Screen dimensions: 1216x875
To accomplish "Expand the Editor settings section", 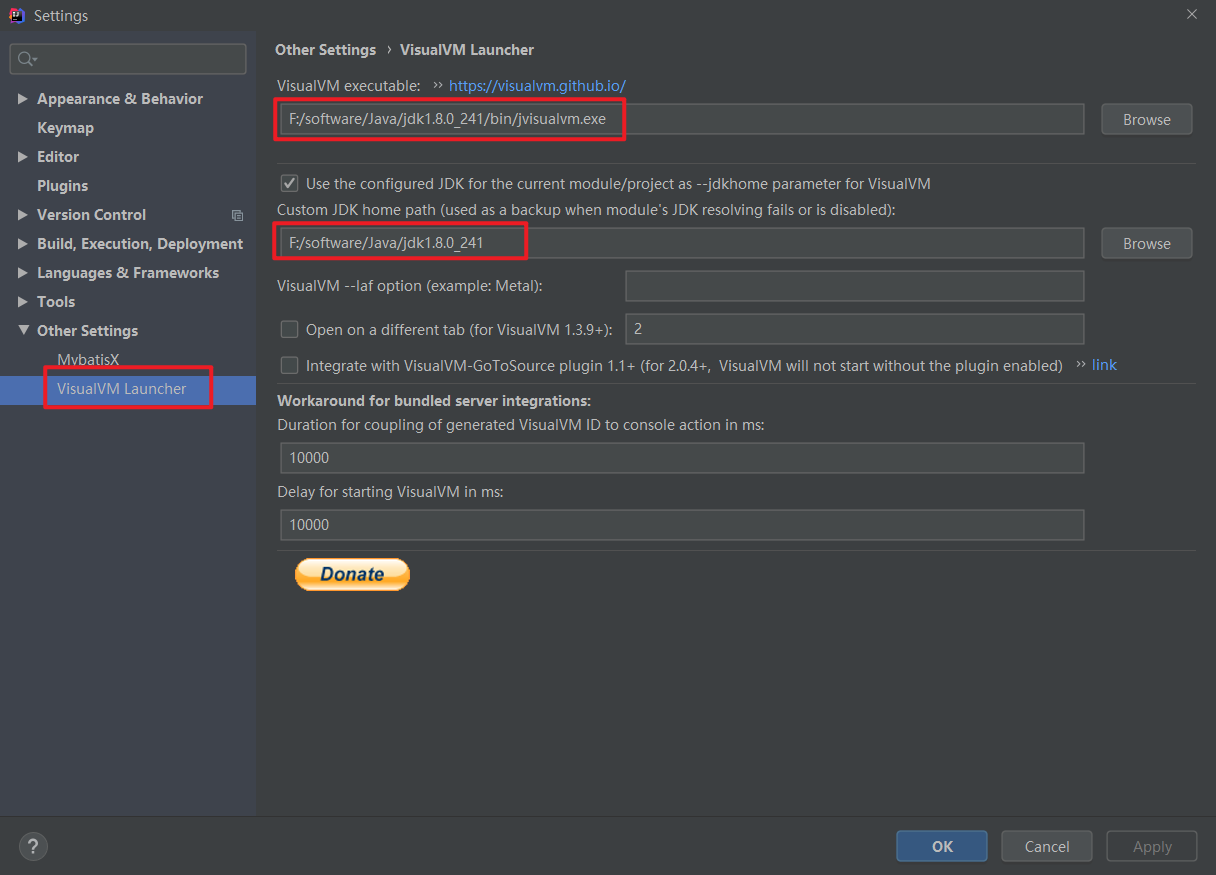I will click(23, 157).
